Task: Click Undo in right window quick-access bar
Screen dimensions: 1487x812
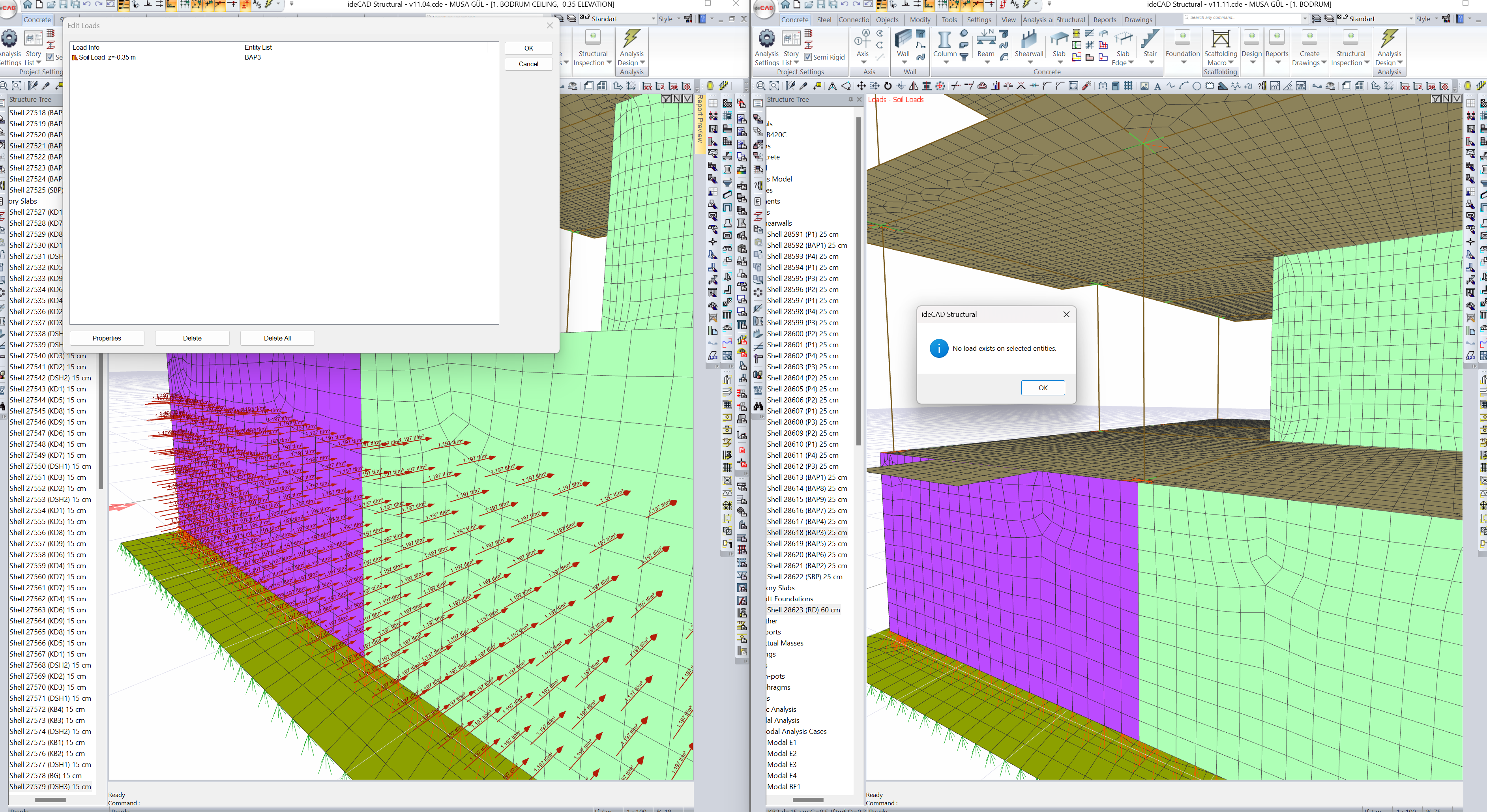Action: (x=845, y=5)
